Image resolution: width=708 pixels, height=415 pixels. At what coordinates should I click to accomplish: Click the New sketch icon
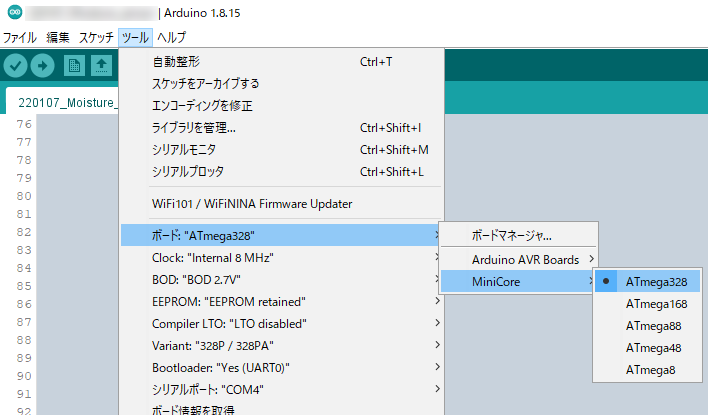click(x=74, y=66)
